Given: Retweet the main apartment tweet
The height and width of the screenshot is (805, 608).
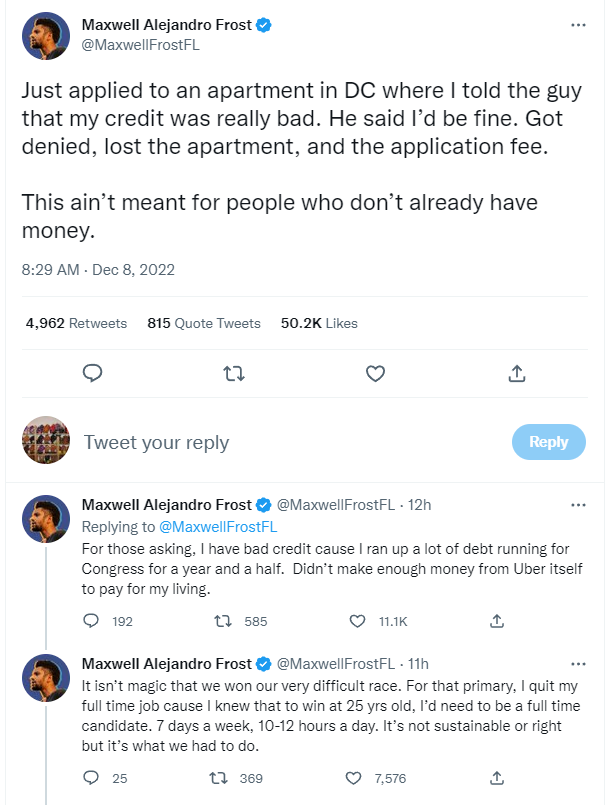Looking at the screenshot, I should tap(234, 374).
